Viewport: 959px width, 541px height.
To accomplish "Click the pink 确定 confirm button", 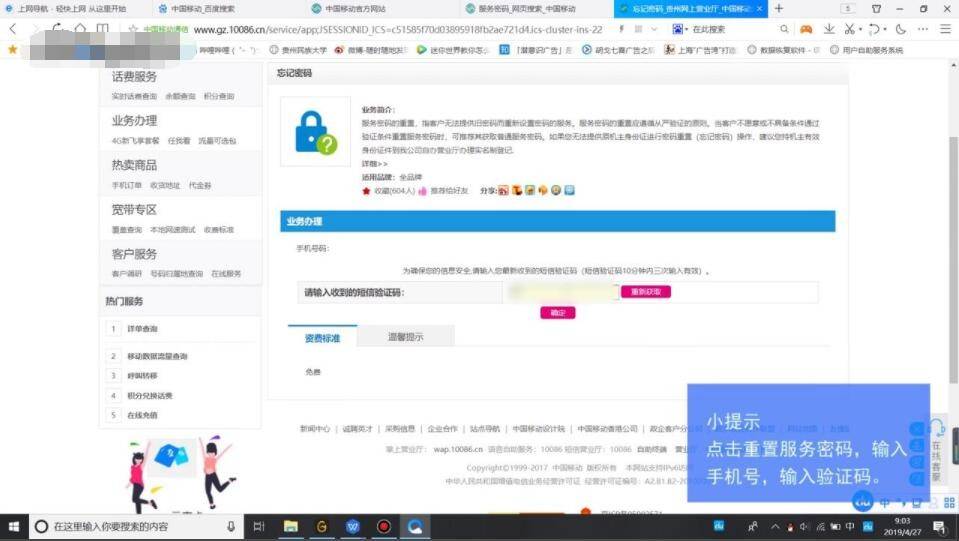I will pyautogui.click(x=558, y=312).
